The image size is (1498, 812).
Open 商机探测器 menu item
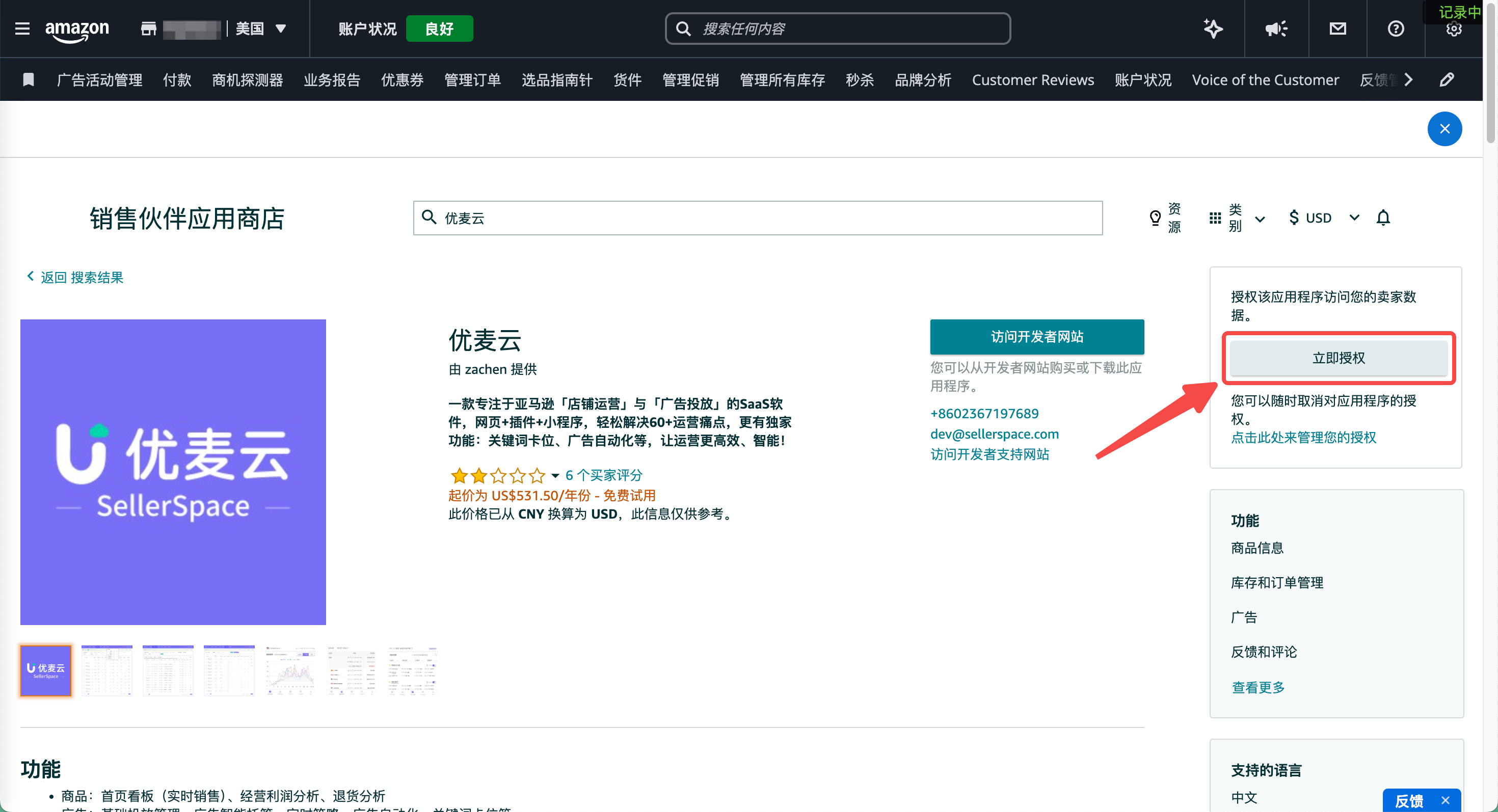tap(247, 79)
